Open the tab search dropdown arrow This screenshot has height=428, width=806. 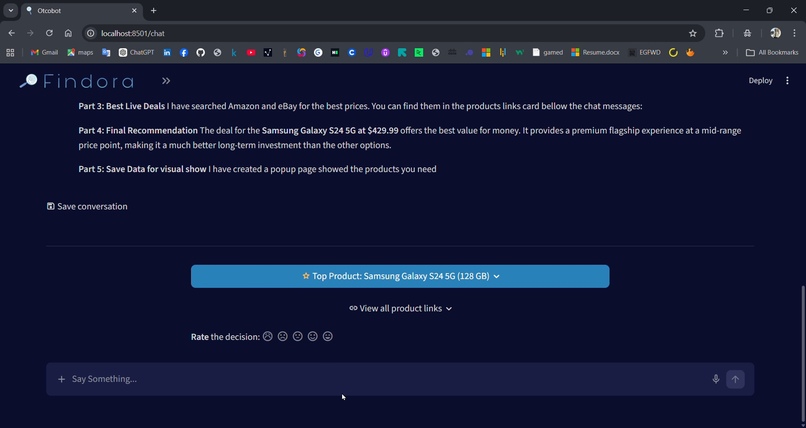tap(10, 10)
